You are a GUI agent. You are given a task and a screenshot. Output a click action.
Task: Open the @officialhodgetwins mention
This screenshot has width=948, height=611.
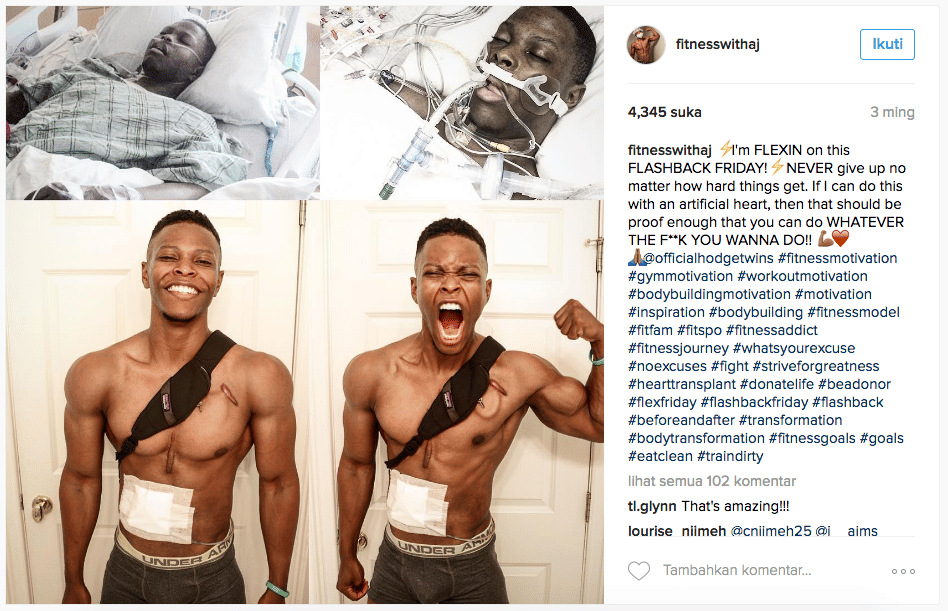[708, 258]
